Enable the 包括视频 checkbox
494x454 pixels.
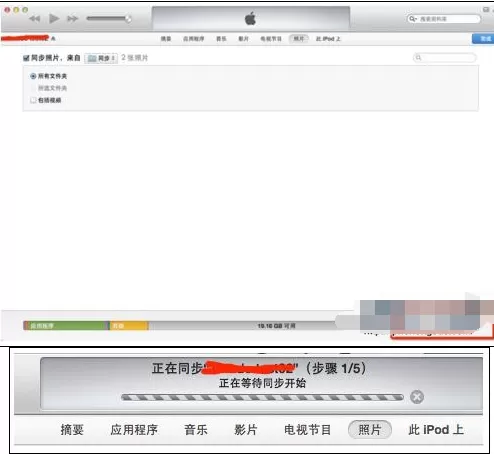[x=33, y=100]
